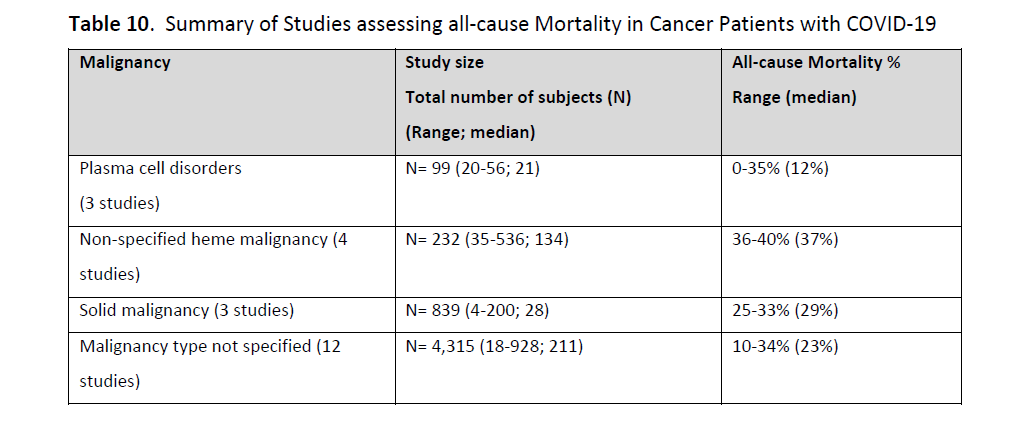This screenshot has height=429, width=1033.
Task: Select the Non-specified heme malignancy row label
Action: 212,238
